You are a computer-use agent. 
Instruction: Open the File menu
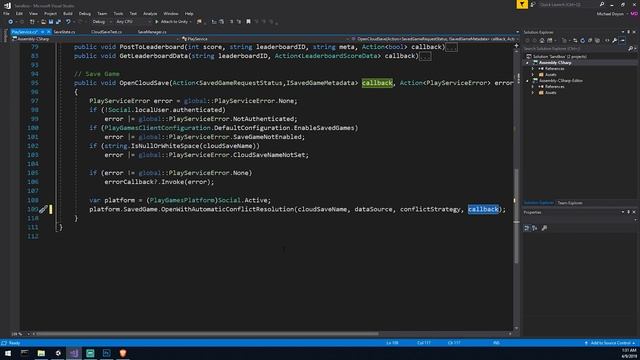pyautogui.click(x=6, y=13)
